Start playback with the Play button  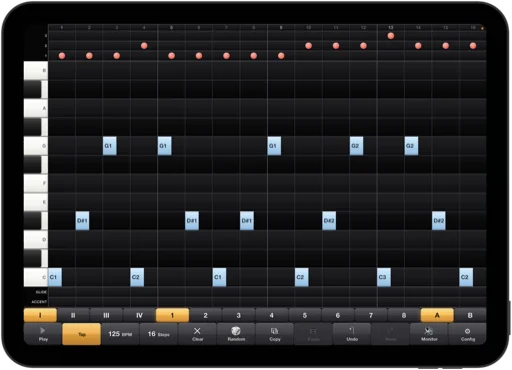tap(43, 334)
